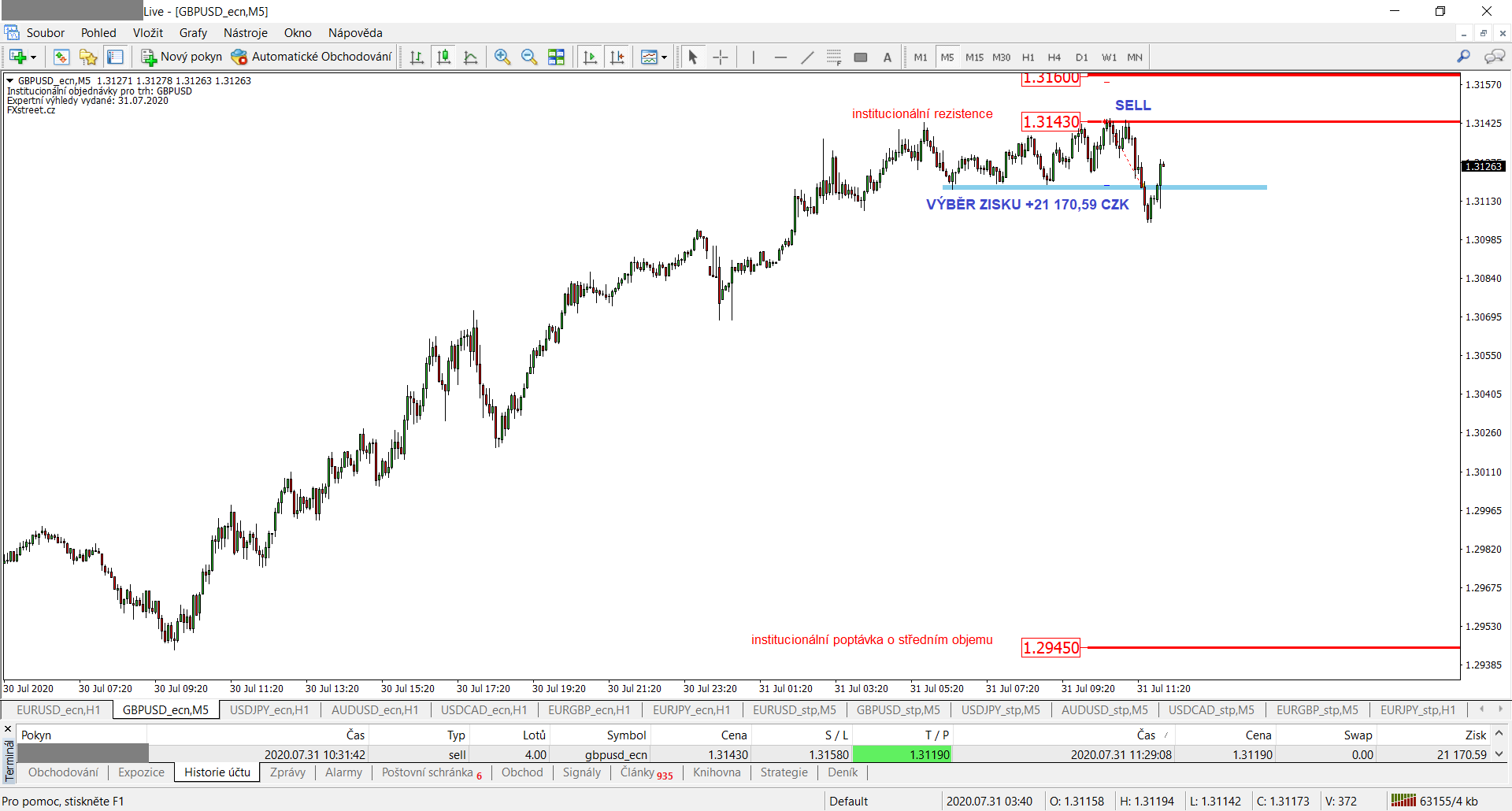The width and height of the screenshot is (1512, 811).
Task: Switch to EURUSD_ecn,H1 chart tab
Action: [58, 710]
